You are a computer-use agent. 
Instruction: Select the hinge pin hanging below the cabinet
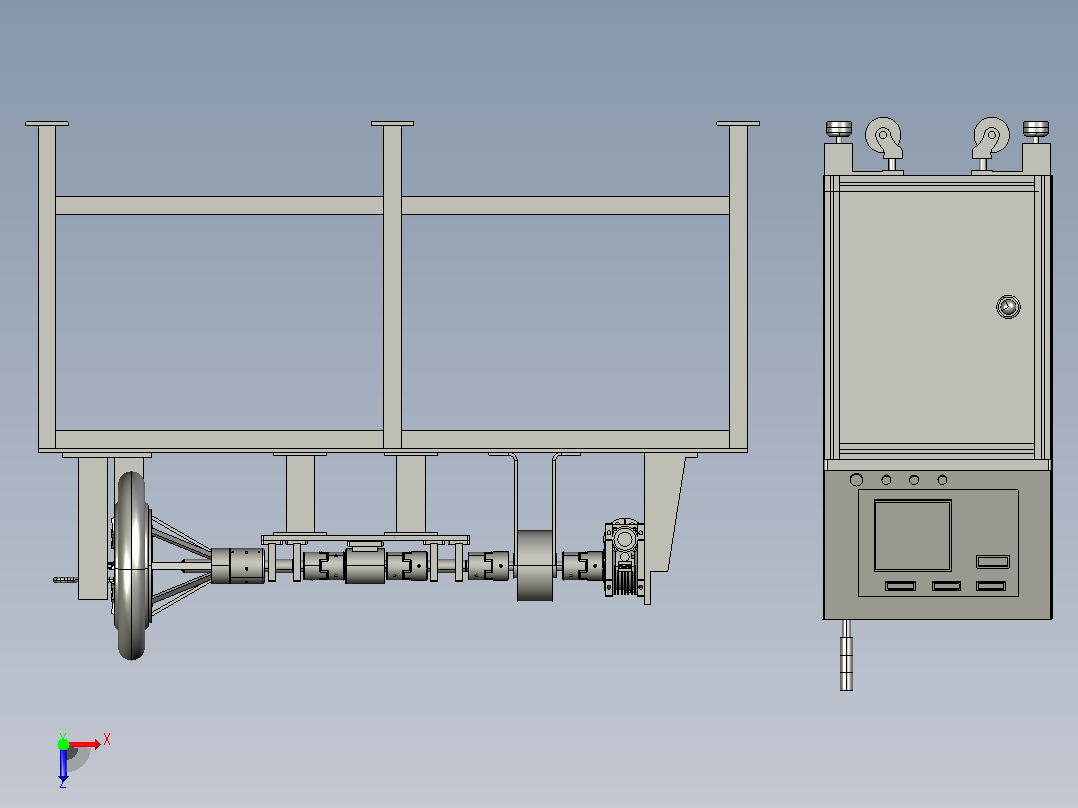[x=846, y=655]
